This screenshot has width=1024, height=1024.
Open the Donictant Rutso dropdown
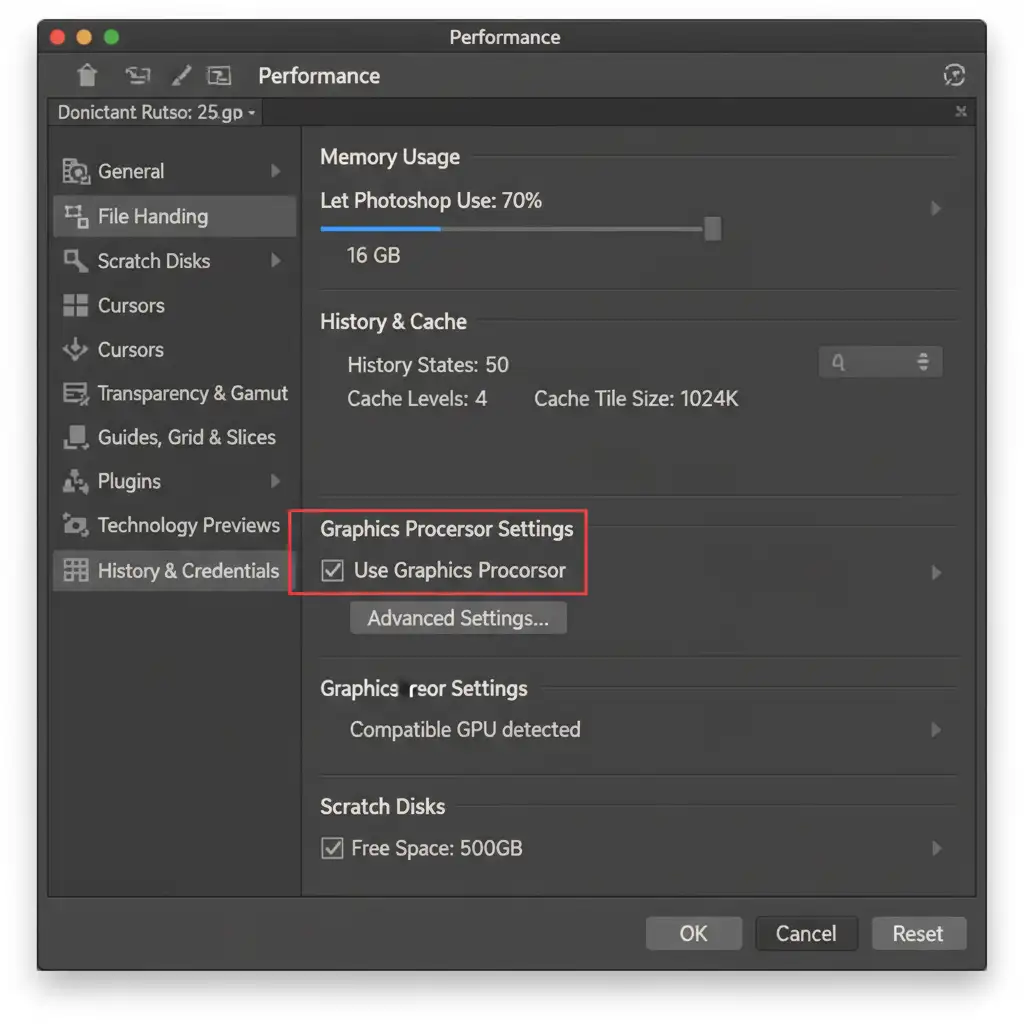(156, 113)
